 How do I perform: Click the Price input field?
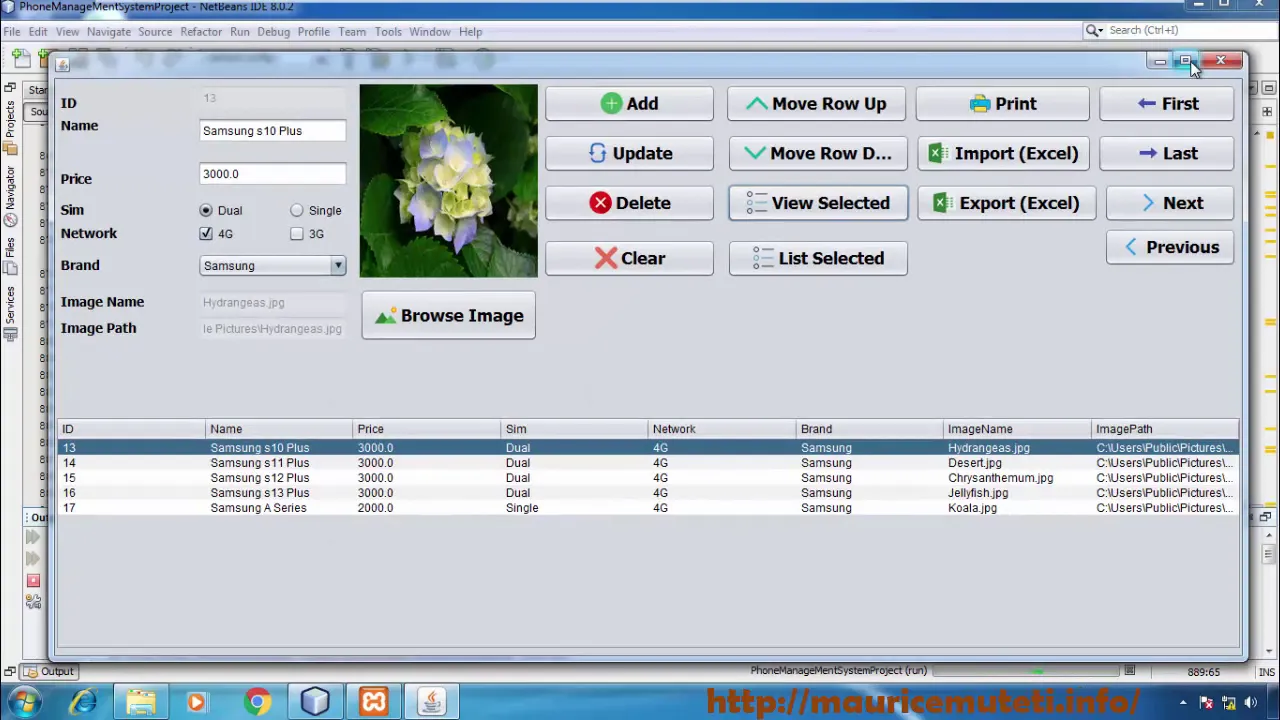click(x=273, y=174)
